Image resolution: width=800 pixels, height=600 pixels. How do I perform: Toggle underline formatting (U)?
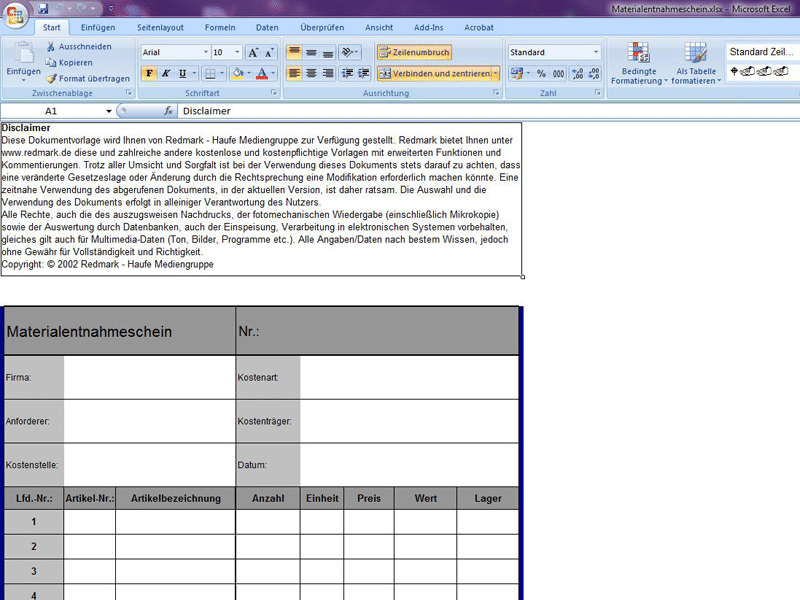coord(182,73)
